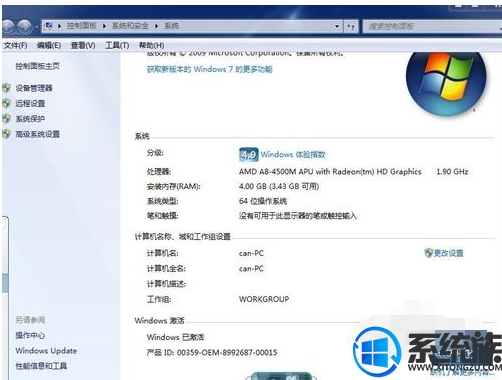Open the 帮助(H) menu
This screenshot has width=502, height=380.
click(x=152, y=45)
